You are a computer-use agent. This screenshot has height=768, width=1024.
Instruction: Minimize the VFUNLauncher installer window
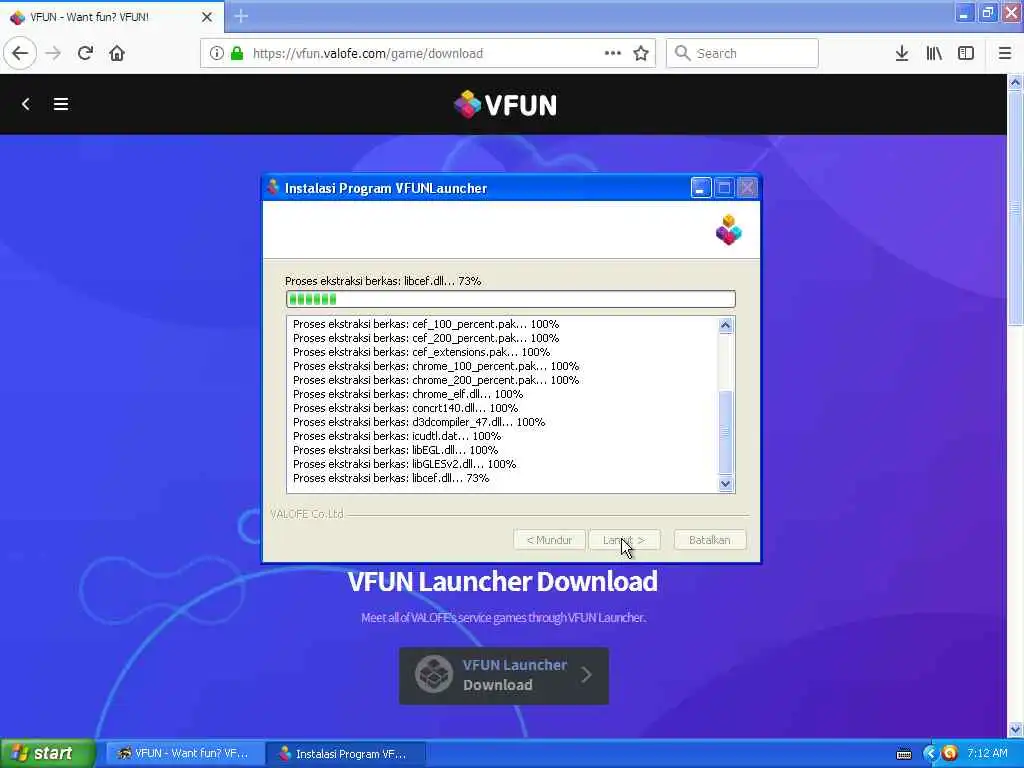tap(701, 188)
